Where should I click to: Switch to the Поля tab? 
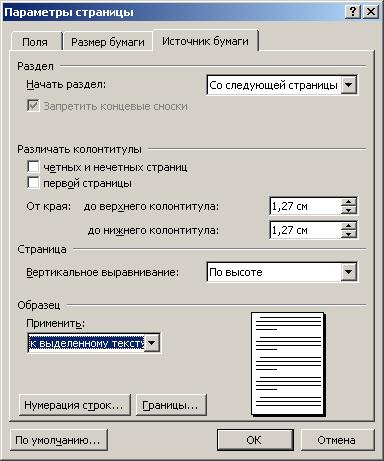(35, 42)
